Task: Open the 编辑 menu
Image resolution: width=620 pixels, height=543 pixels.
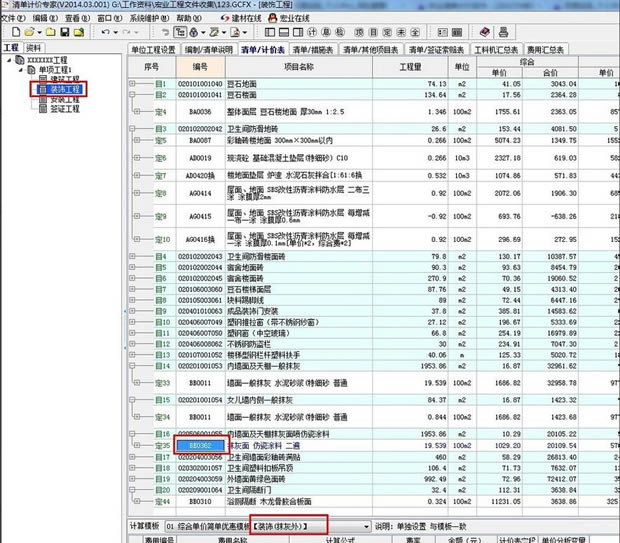Action: click(45, 18)
